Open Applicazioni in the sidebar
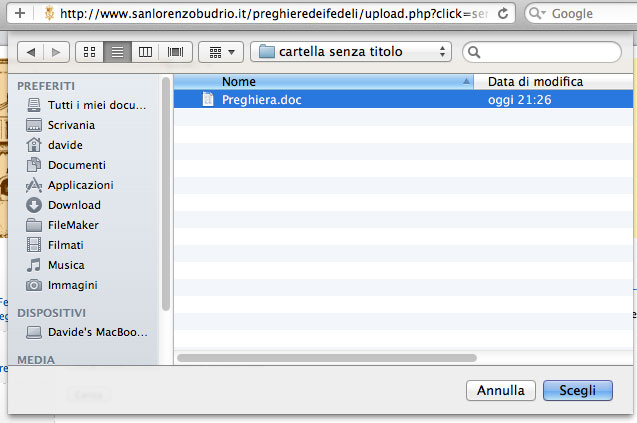 [x=70, y=185]
